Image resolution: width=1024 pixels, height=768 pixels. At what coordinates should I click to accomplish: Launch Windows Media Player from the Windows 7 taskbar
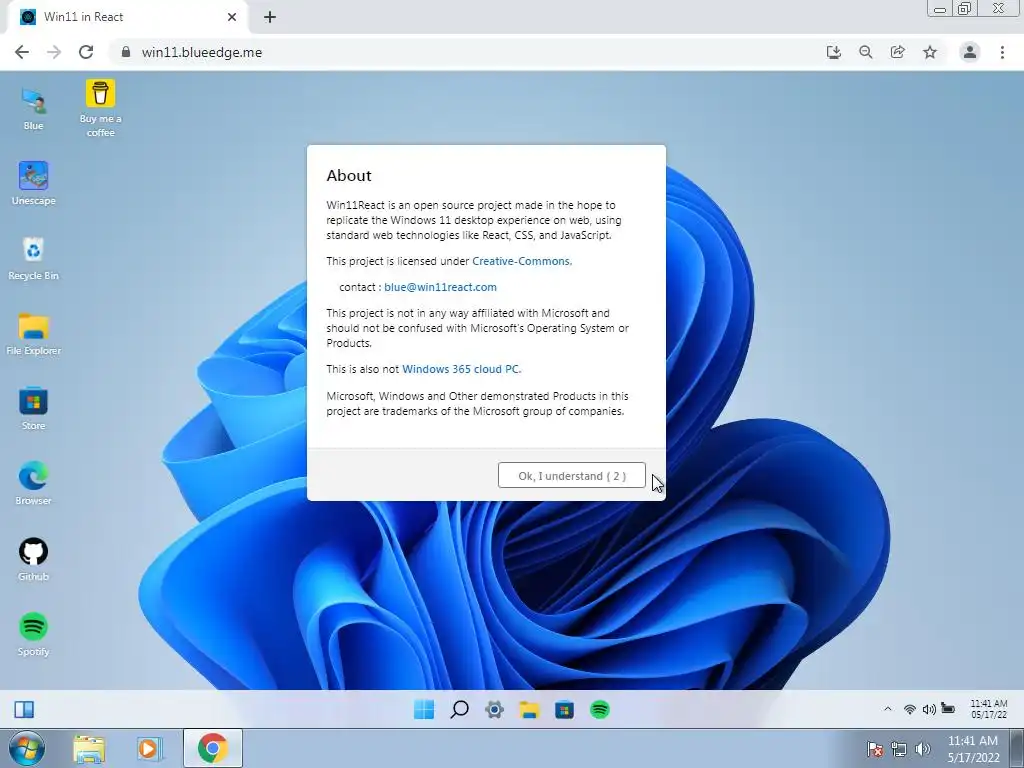click(148, 748)
